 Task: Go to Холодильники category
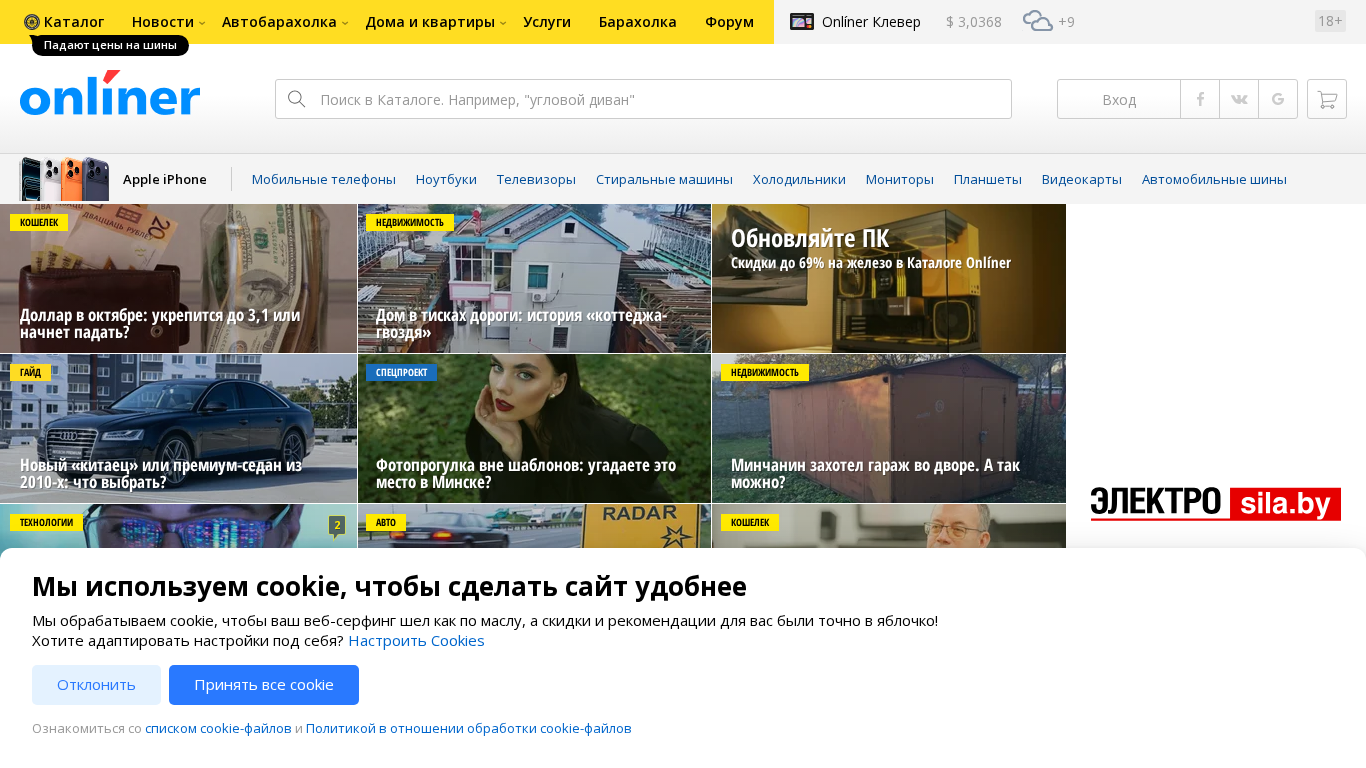point(799,179)
